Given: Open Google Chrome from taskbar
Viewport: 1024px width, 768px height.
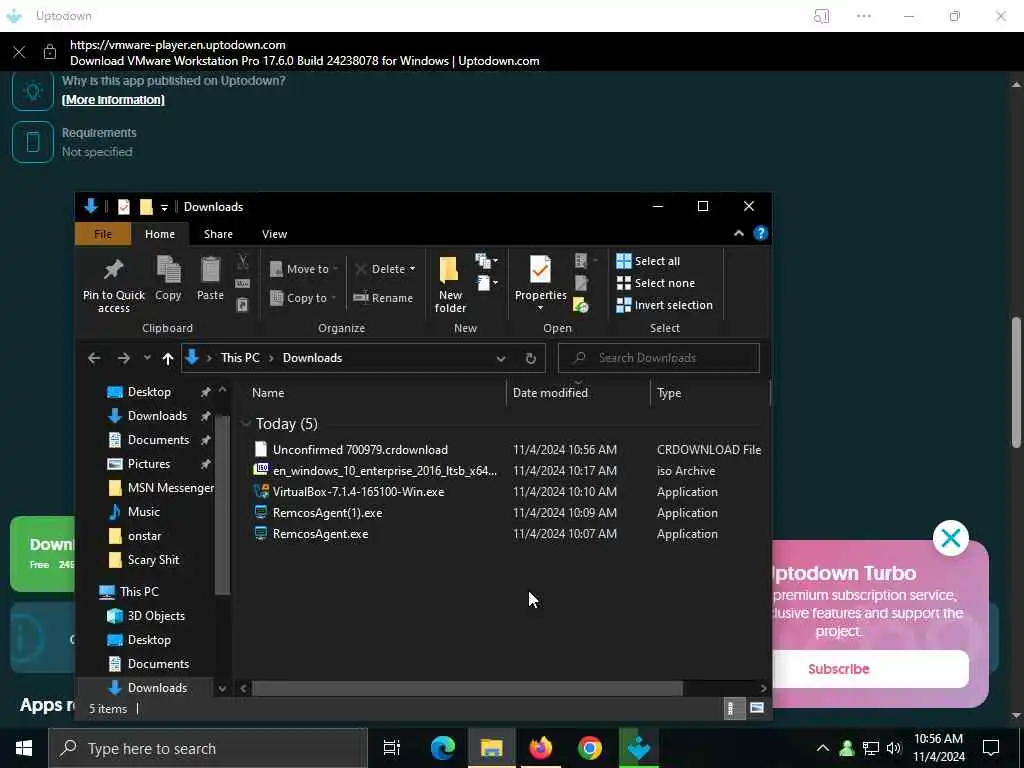Looking at the screenshot, I should pyautogui.click(x=590, y=748).
